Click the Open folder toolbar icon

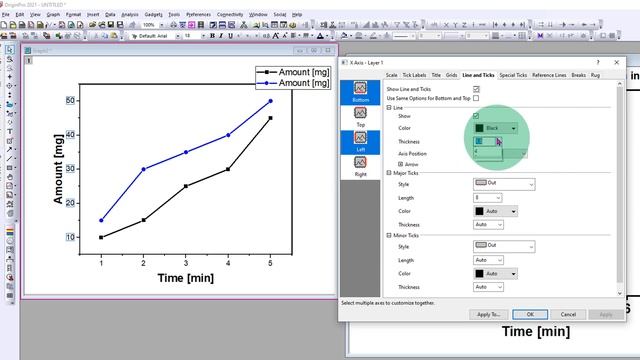(93, 25)
